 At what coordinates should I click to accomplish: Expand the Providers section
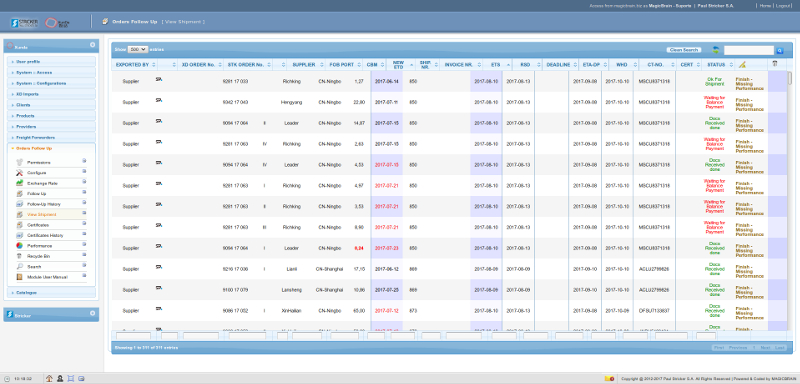pos(51,126)
